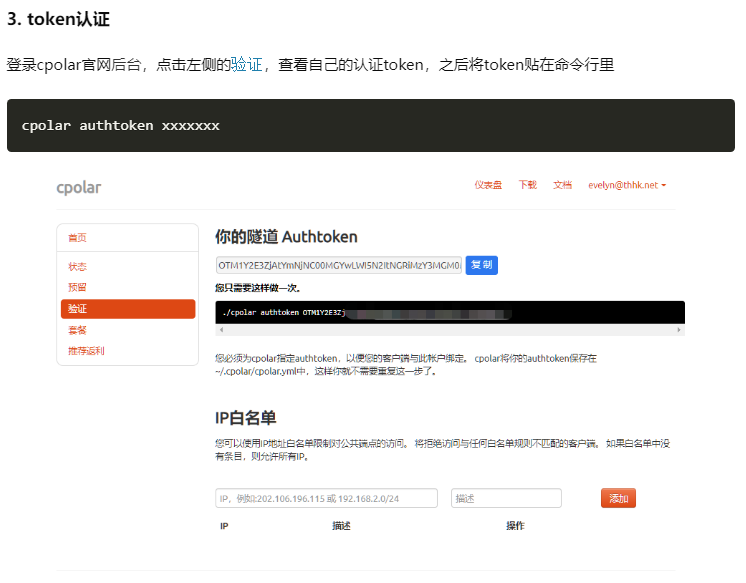Image resolution: width=746 pixels, height=583 pixels.
Task: Click the left scroll arrow under the command
Action: tap(220, 329)
